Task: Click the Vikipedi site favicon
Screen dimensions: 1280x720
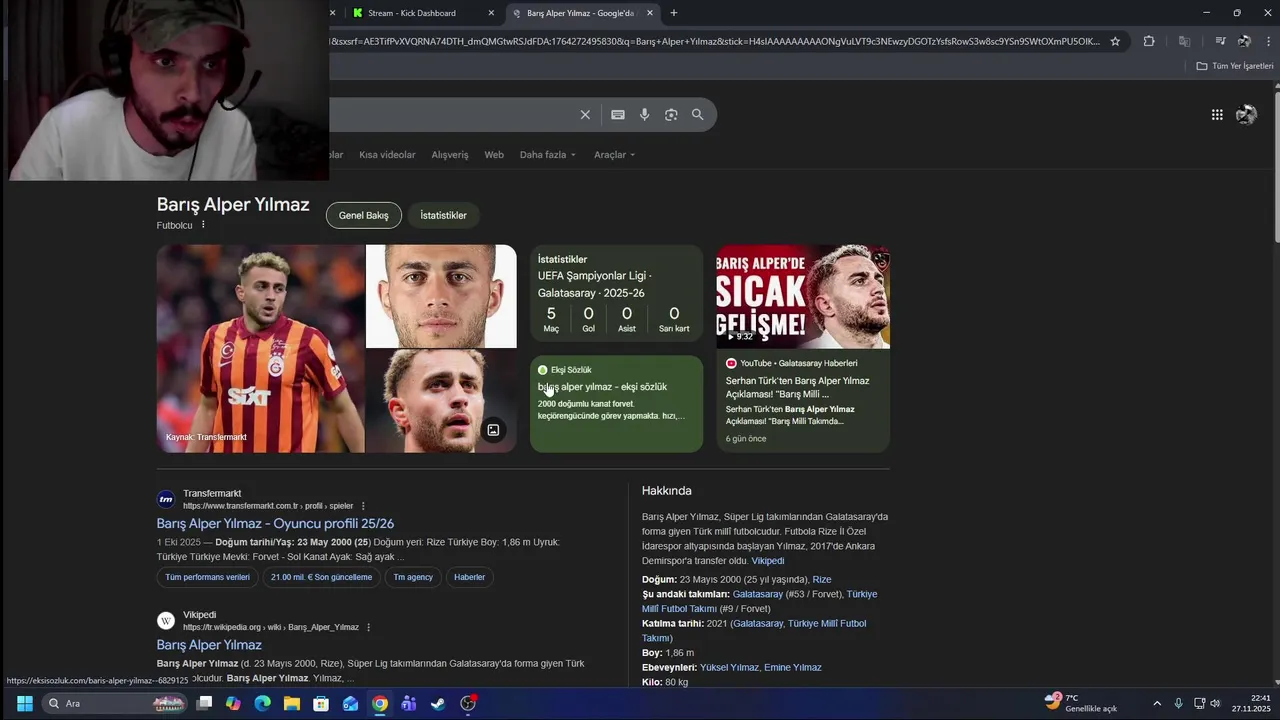Action: click(x=166, y=620)
